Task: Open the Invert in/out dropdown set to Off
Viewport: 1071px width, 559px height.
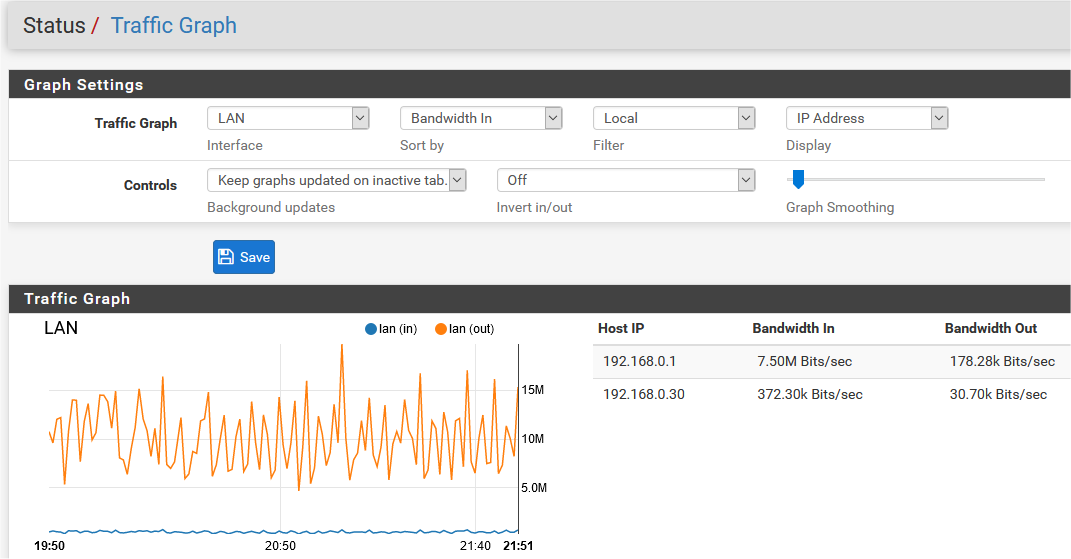Action: [x=626, y=180]
